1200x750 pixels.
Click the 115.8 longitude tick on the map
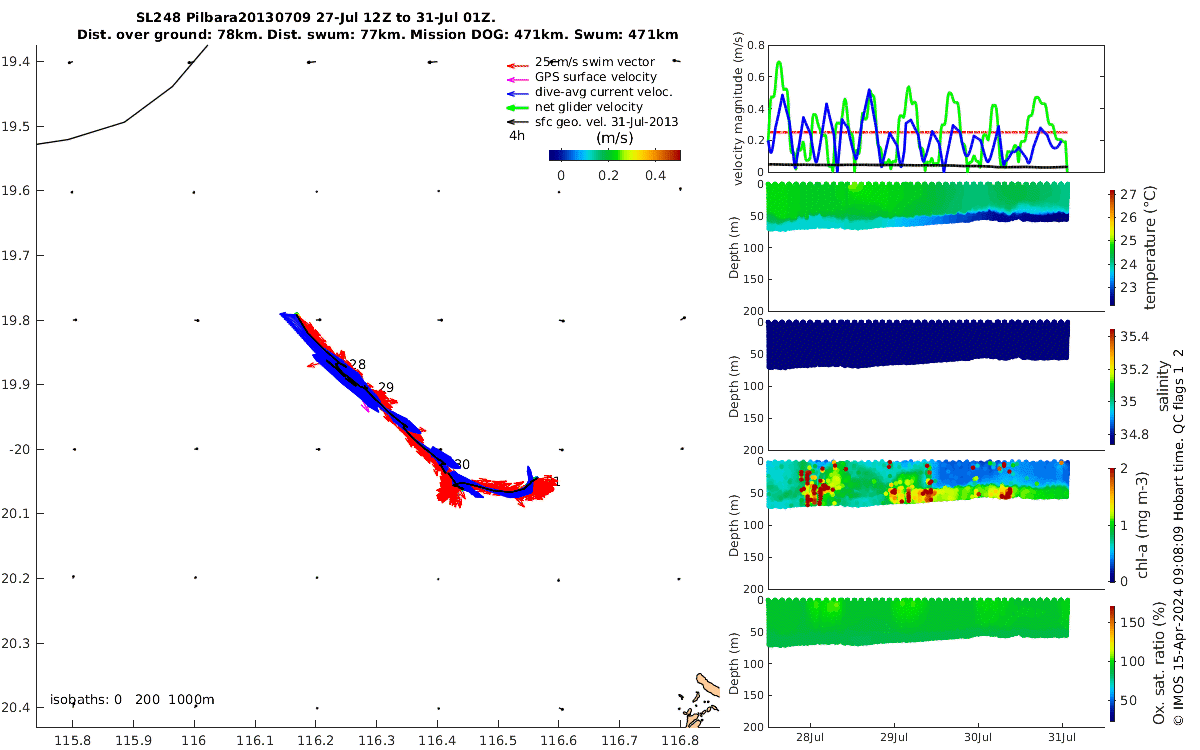72,740
